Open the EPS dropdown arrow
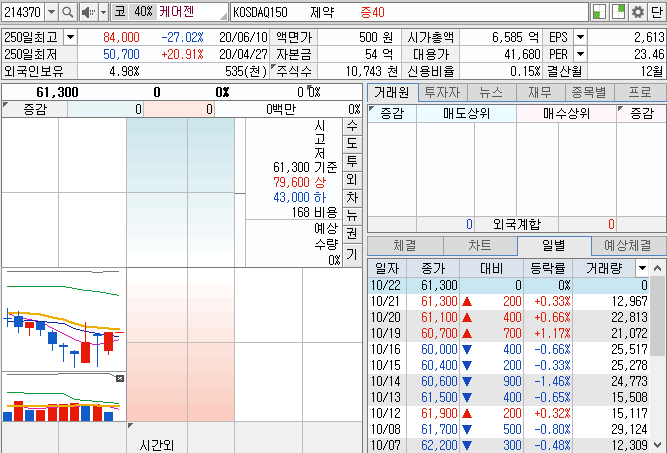 click(580, 37)
